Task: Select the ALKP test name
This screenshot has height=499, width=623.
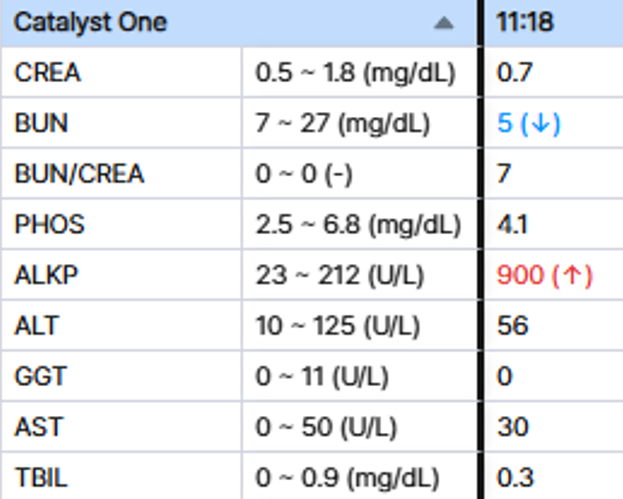Action: point(46,275)
